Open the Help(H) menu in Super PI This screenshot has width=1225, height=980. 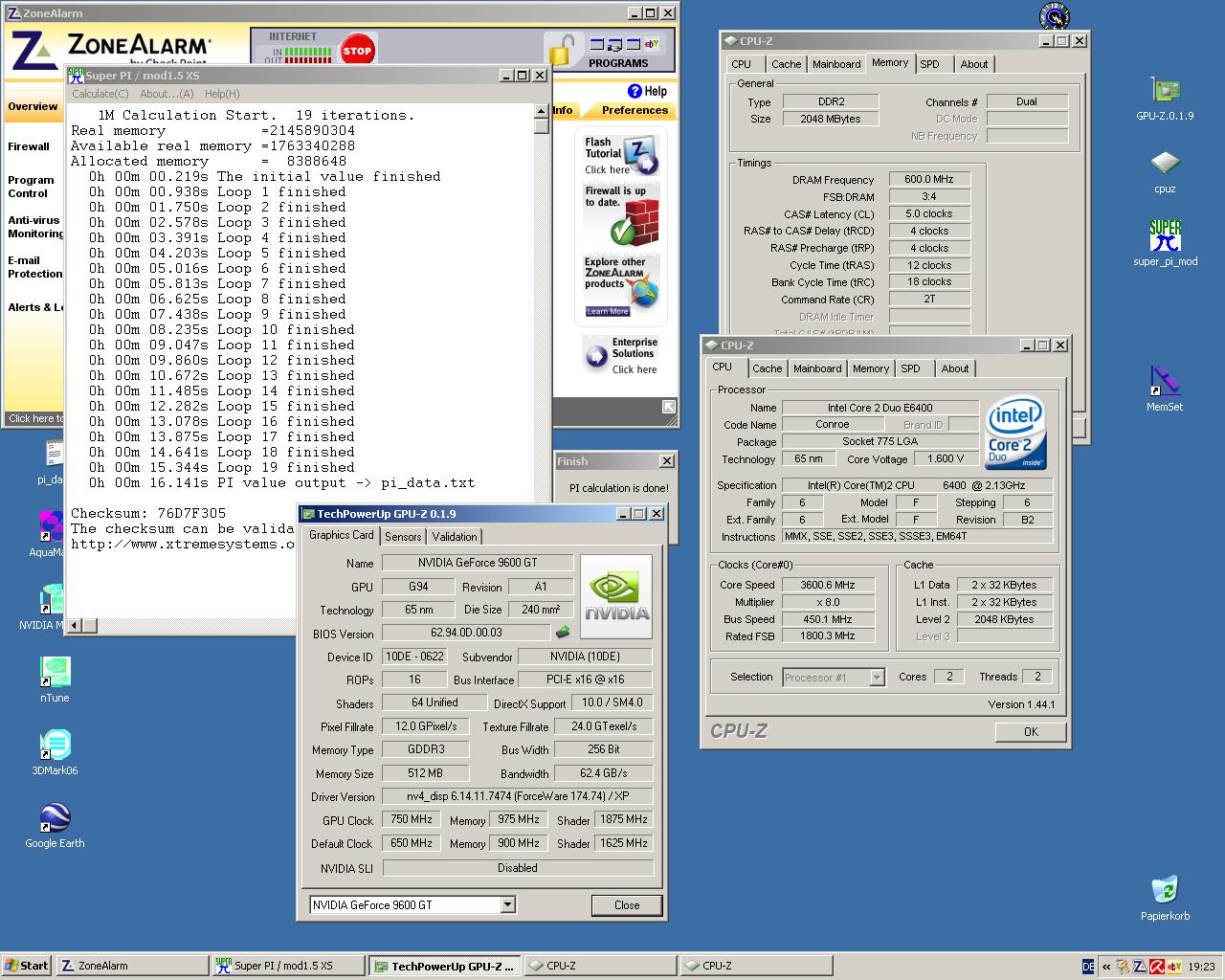(x=222, y=94)
